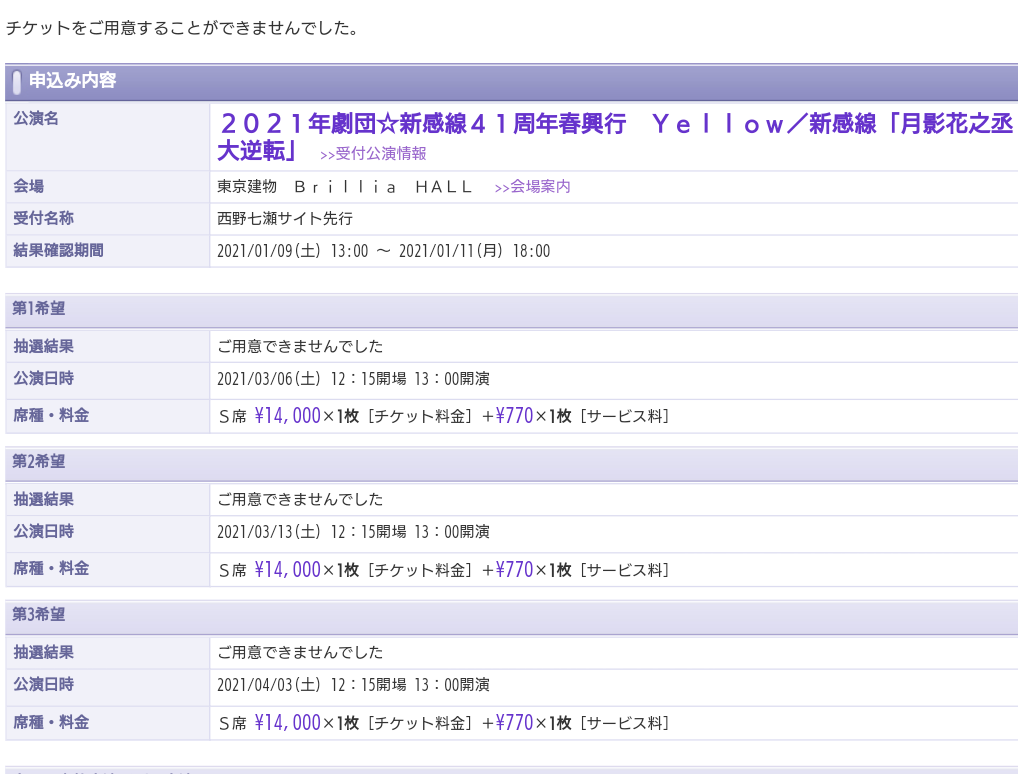This screenshot has height=774, width=1018.
Task: Click the 結果確認期間 row label
Action: pyautogui.click(x=58, y=251)
